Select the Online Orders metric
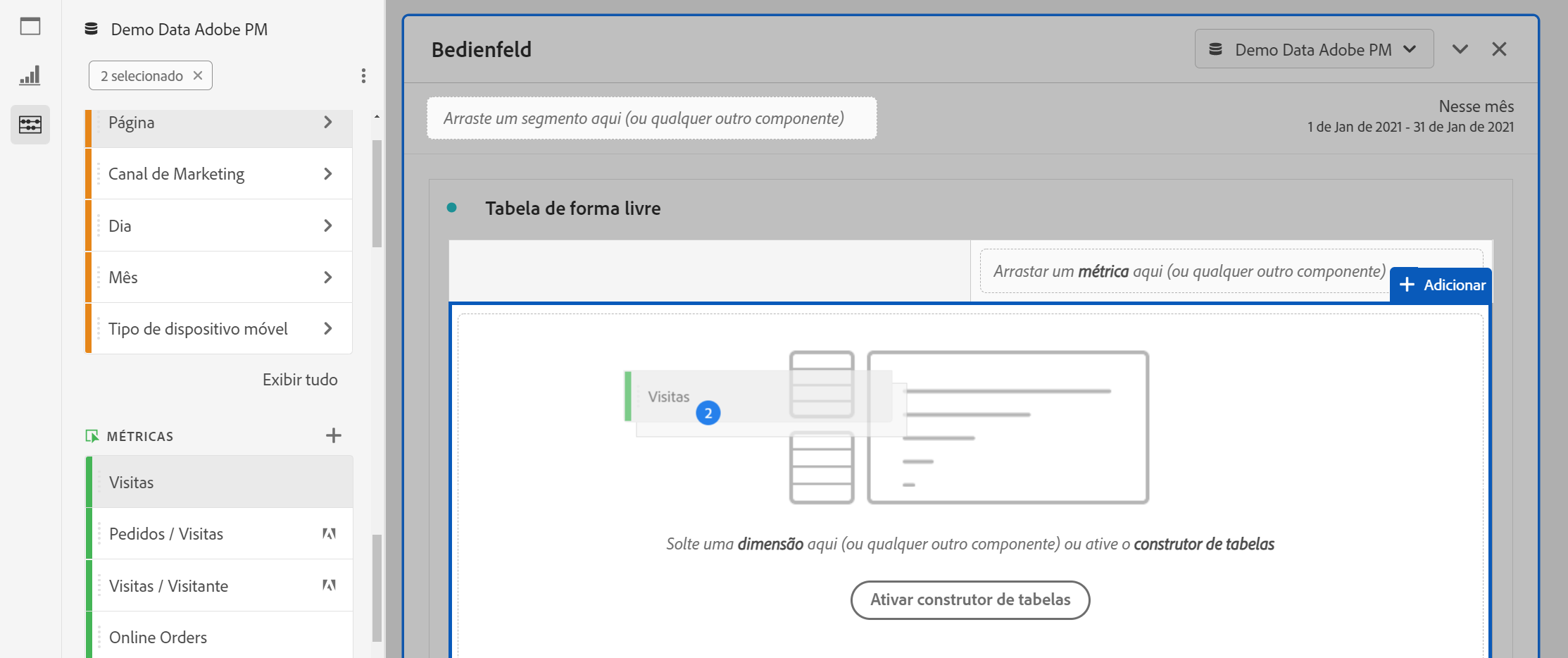Viewport: 1568px width, 658px height. (219, 635)
